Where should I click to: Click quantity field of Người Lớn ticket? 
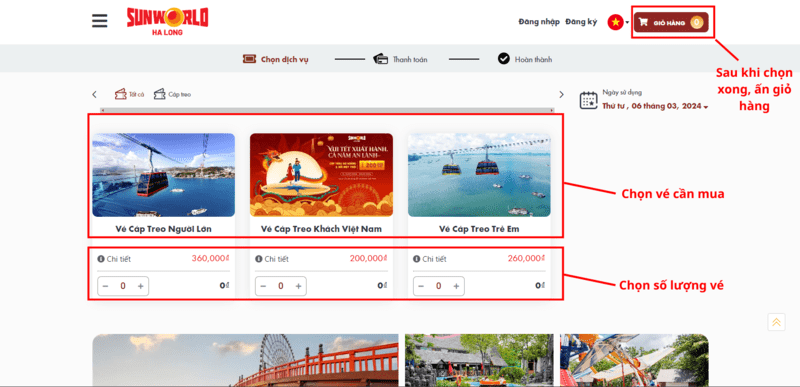coord(123,286)
